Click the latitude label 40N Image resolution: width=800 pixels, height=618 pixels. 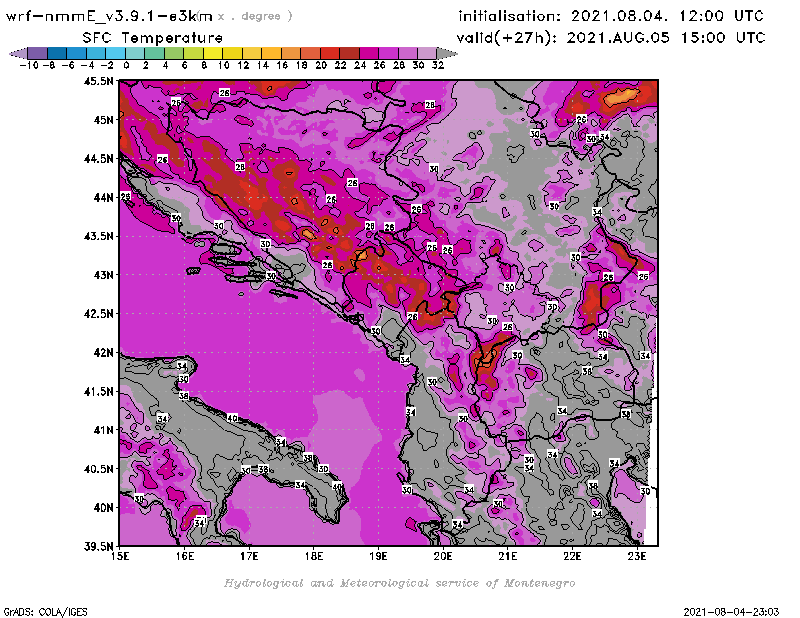[104, 508]
